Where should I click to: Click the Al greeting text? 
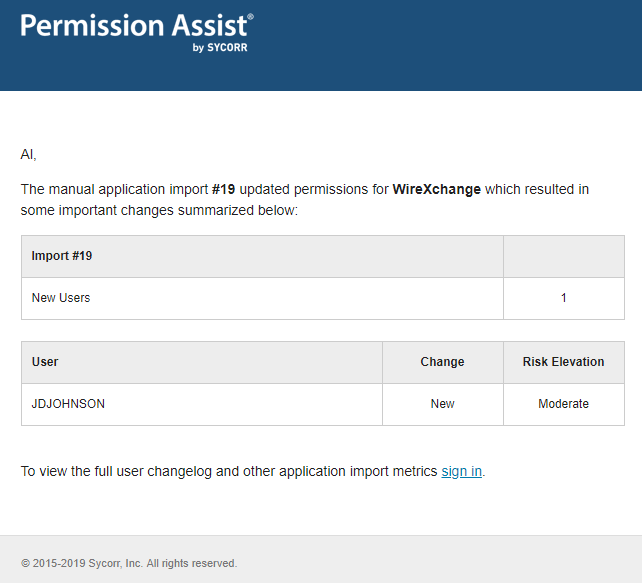[28, 155]
